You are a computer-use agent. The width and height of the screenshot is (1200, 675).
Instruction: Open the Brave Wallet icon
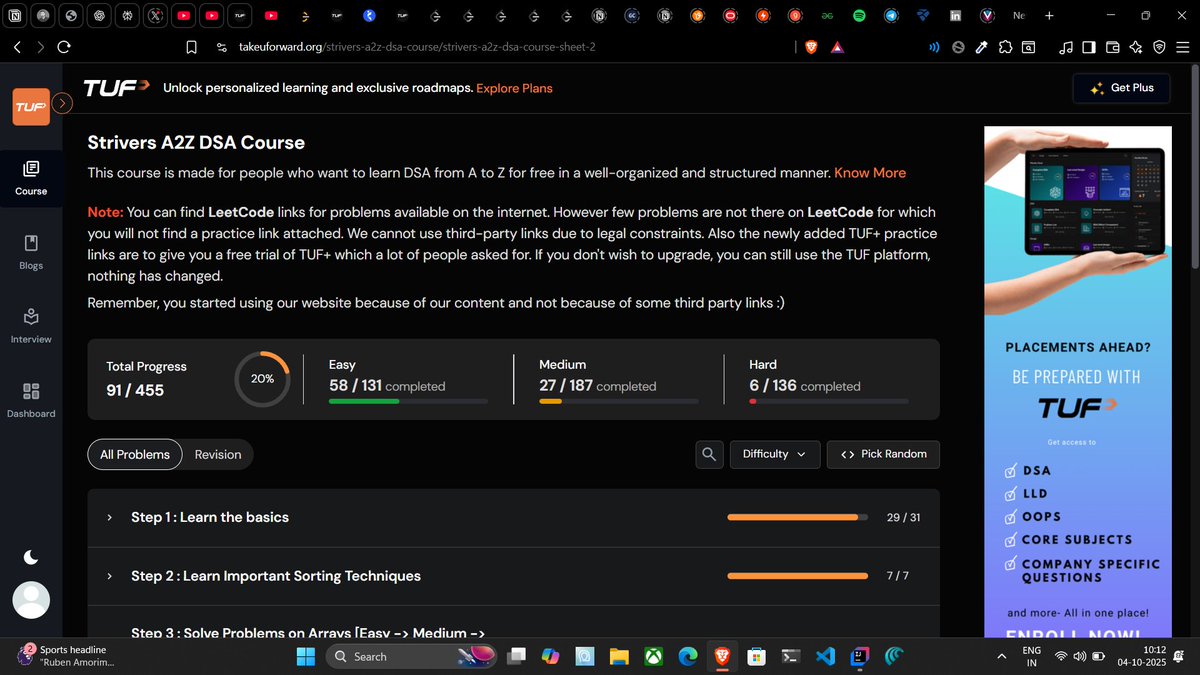(1112, 47)
